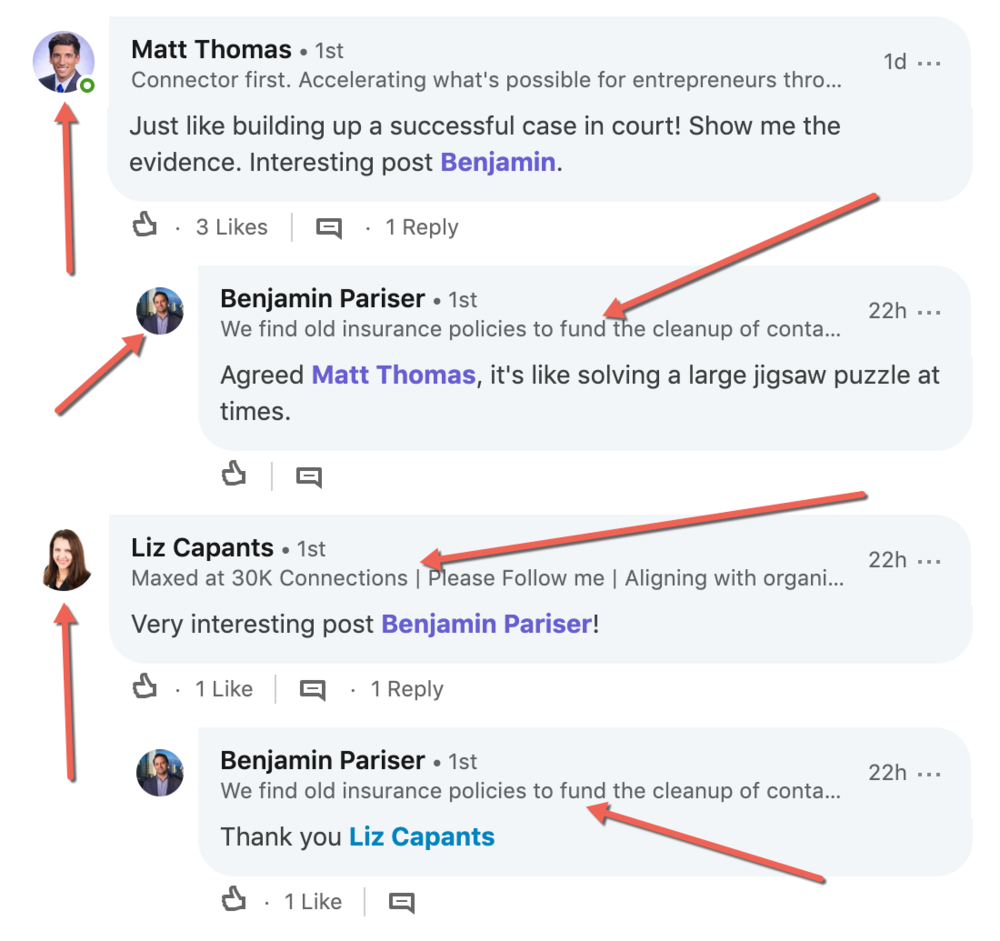
Task: Open Matt Thomas's profile photo
Action: (64, 62)
